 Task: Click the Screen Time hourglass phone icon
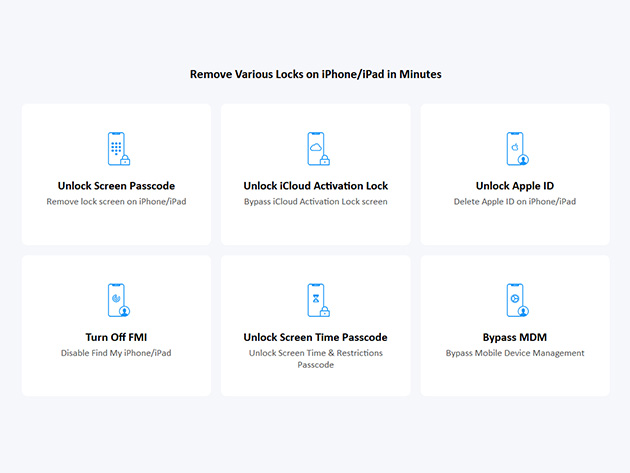point(318,300)
